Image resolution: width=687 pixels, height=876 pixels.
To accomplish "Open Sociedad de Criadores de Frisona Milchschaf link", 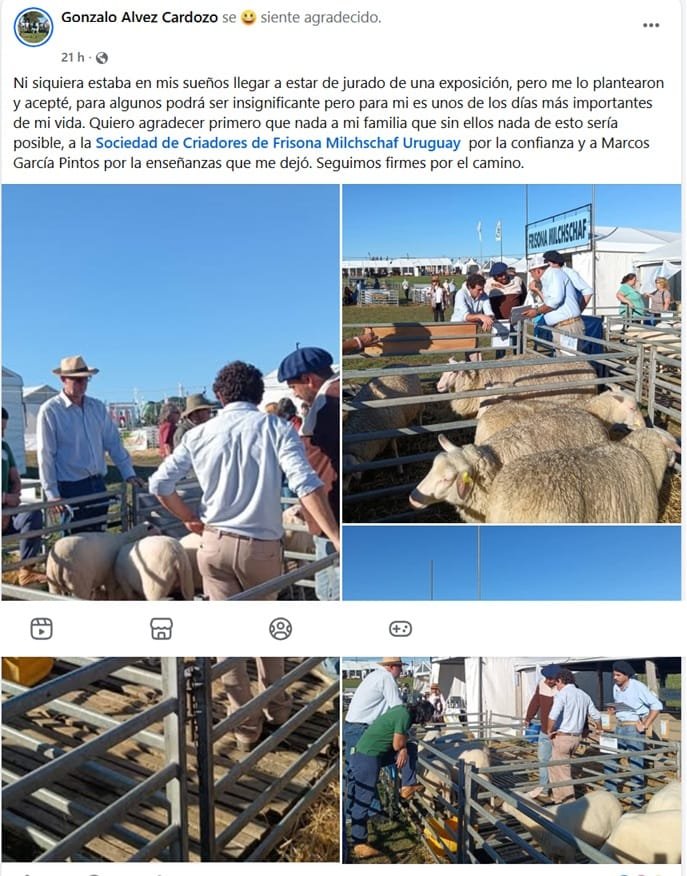I will click(278, 143).
